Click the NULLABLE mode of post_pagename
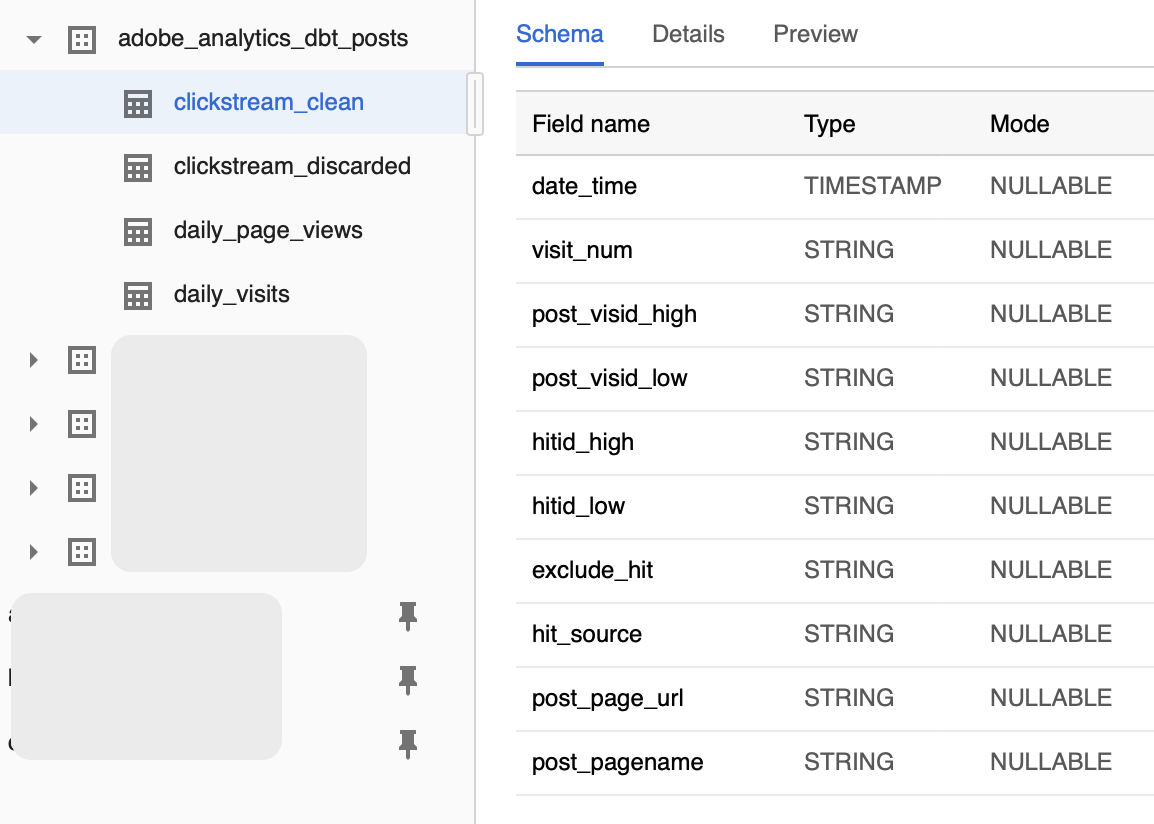 click(x=1051, y=762)
